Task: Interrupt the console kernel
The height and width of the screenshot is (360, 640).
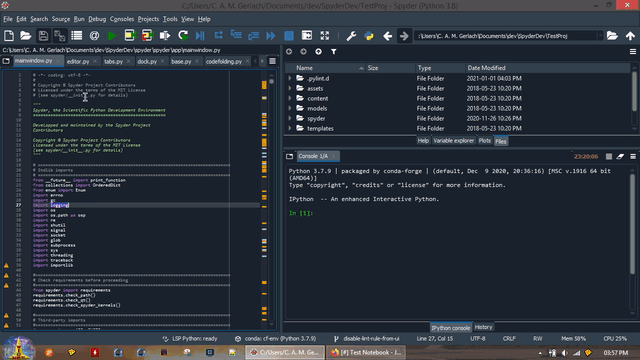Action: click(x=609, y=156)
